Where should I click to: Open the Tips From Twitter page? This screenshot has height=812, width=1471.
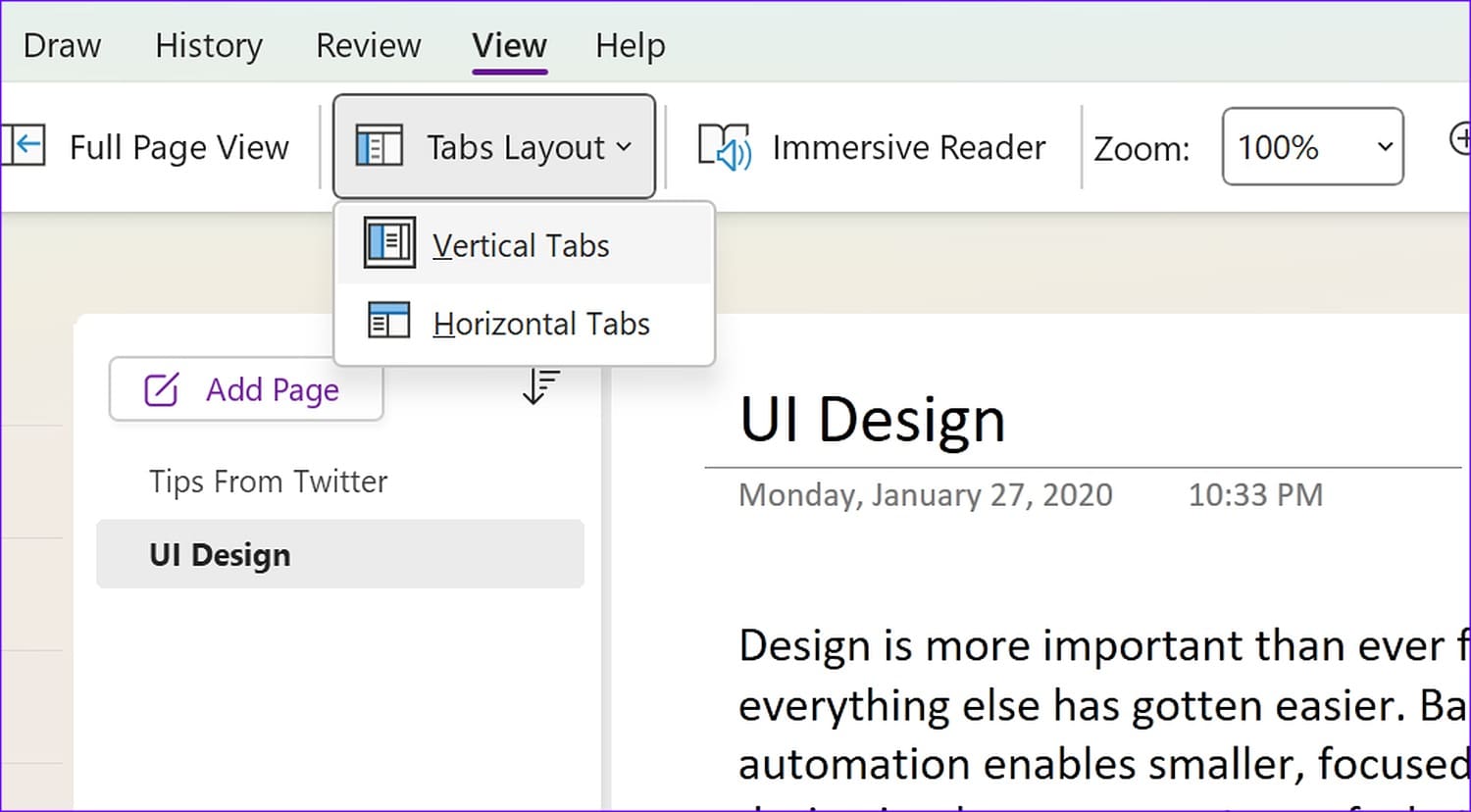[269, 482]
